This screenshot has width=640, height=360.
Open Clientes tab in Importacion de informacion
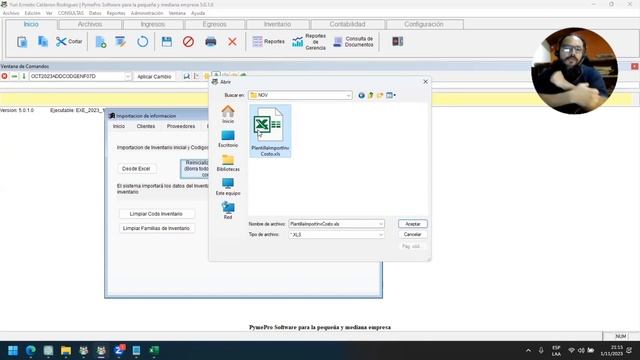pyautogui.click(x=146, y=127)
